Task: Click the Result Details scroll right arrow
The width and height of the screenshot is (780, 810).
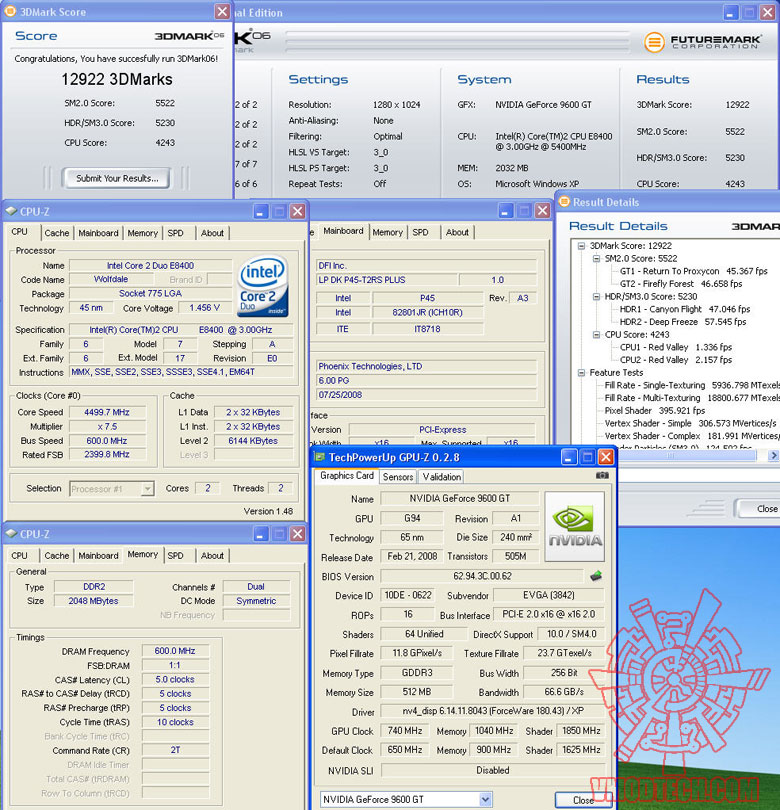Action: 773,455
